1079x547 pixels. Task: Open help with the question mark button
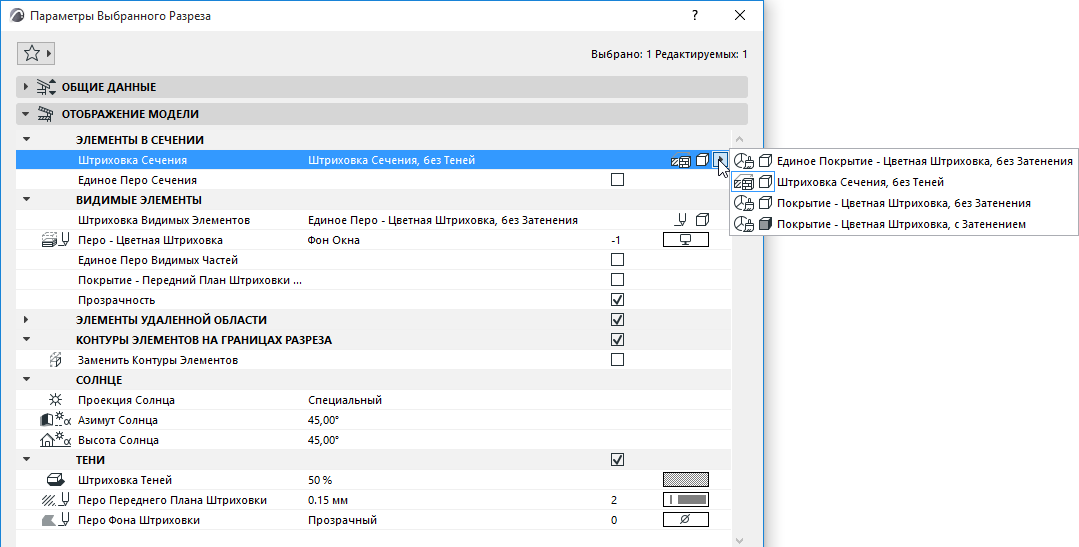[x=695, y=15]
